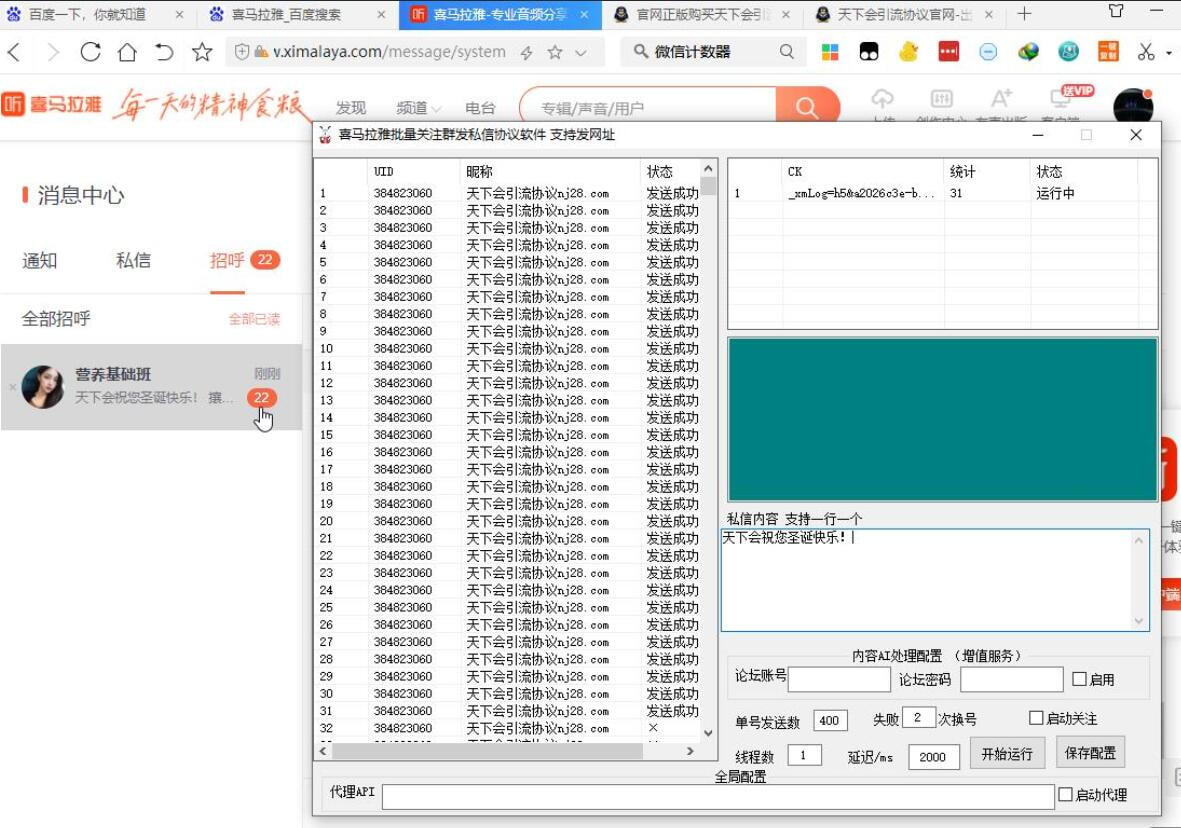Click the 单号发送数 field showing 400
The width and height of the screenshot is (1181, 828).
(x=830, y=720)
